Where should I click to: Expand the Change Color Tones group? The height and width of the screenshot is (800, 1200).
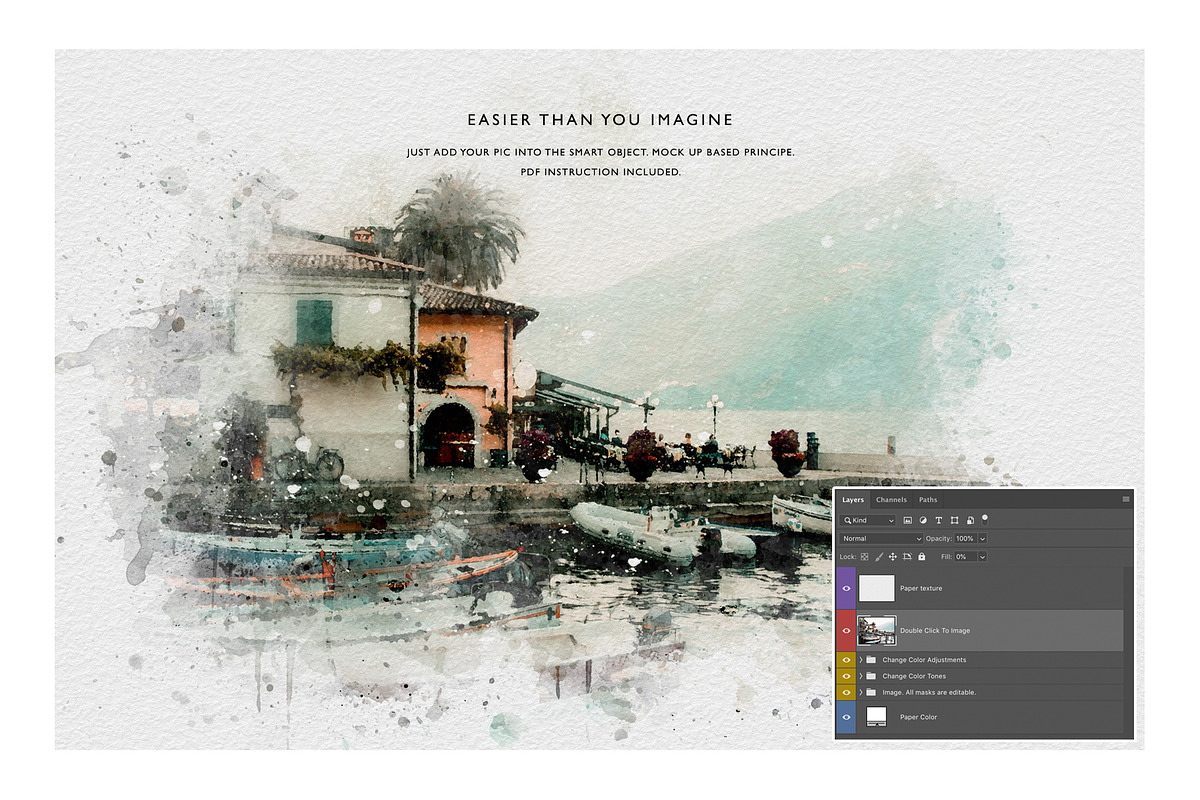[860, 676]
